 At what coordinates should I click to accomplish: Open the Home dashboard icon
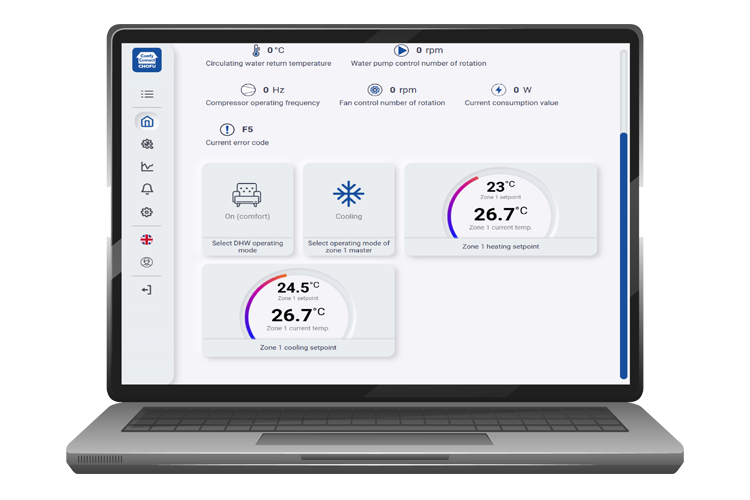tap(147, 122)
